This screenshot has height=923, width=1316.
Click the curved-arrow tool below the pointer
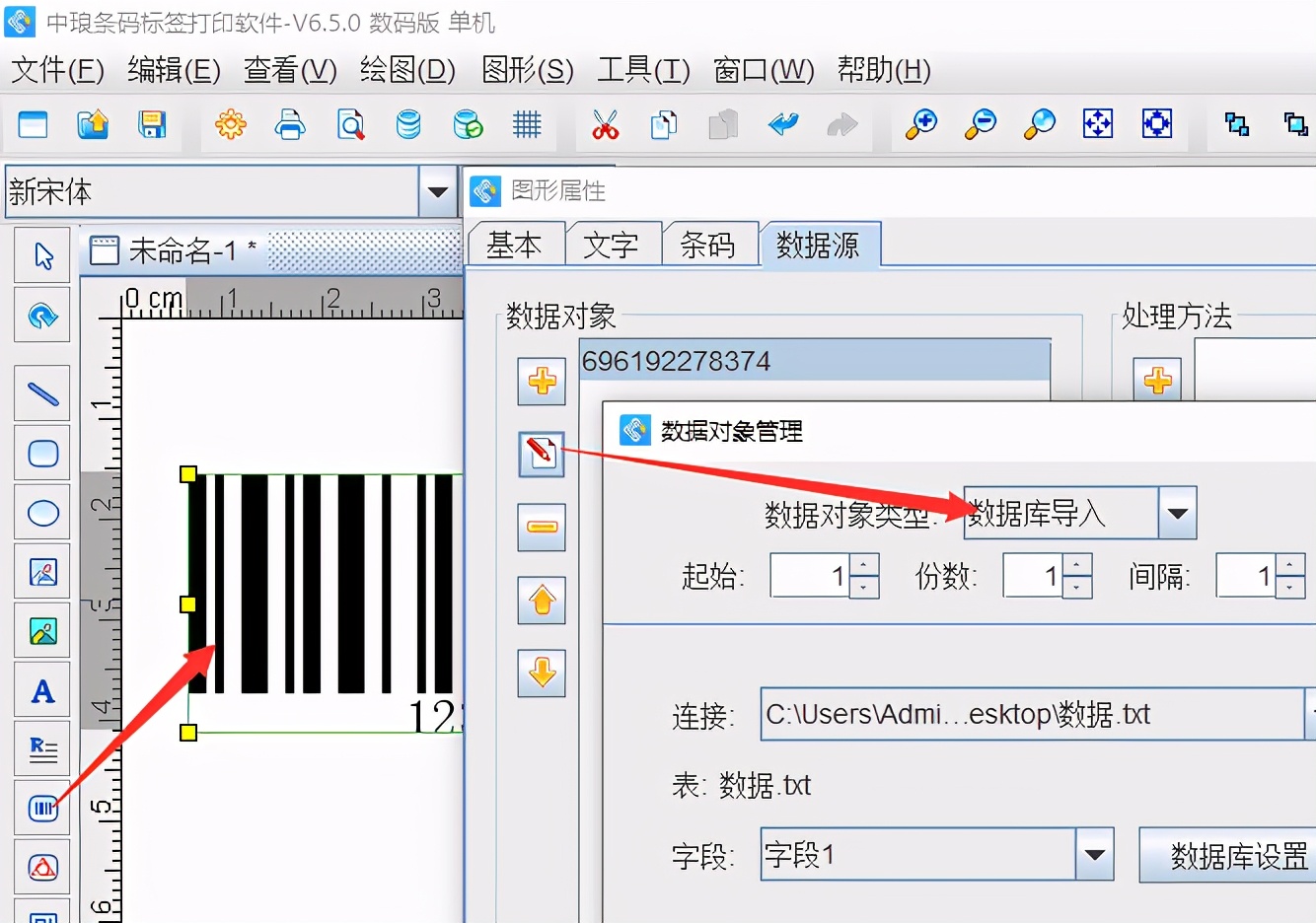coord(42,316)
